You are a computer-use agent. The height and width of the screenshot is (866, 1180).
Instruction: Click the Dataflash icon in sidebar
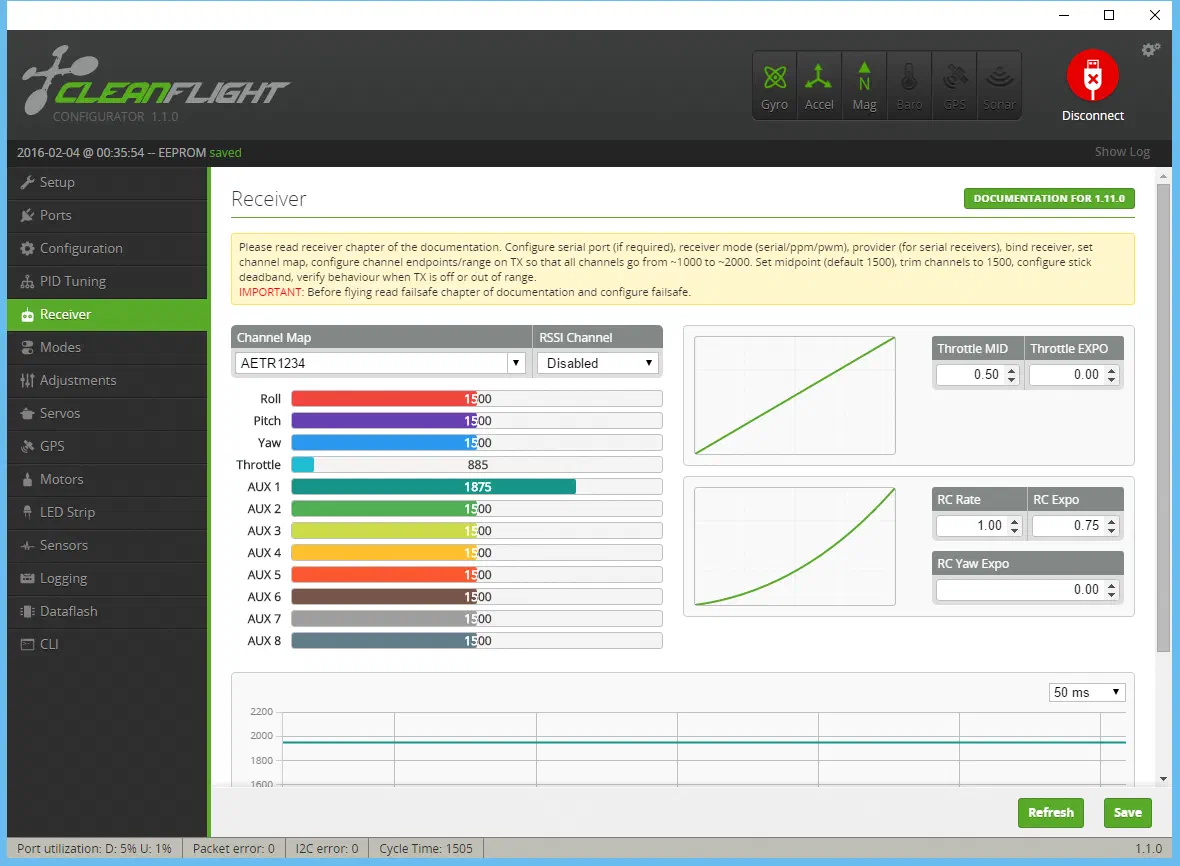tap(27, 612)
